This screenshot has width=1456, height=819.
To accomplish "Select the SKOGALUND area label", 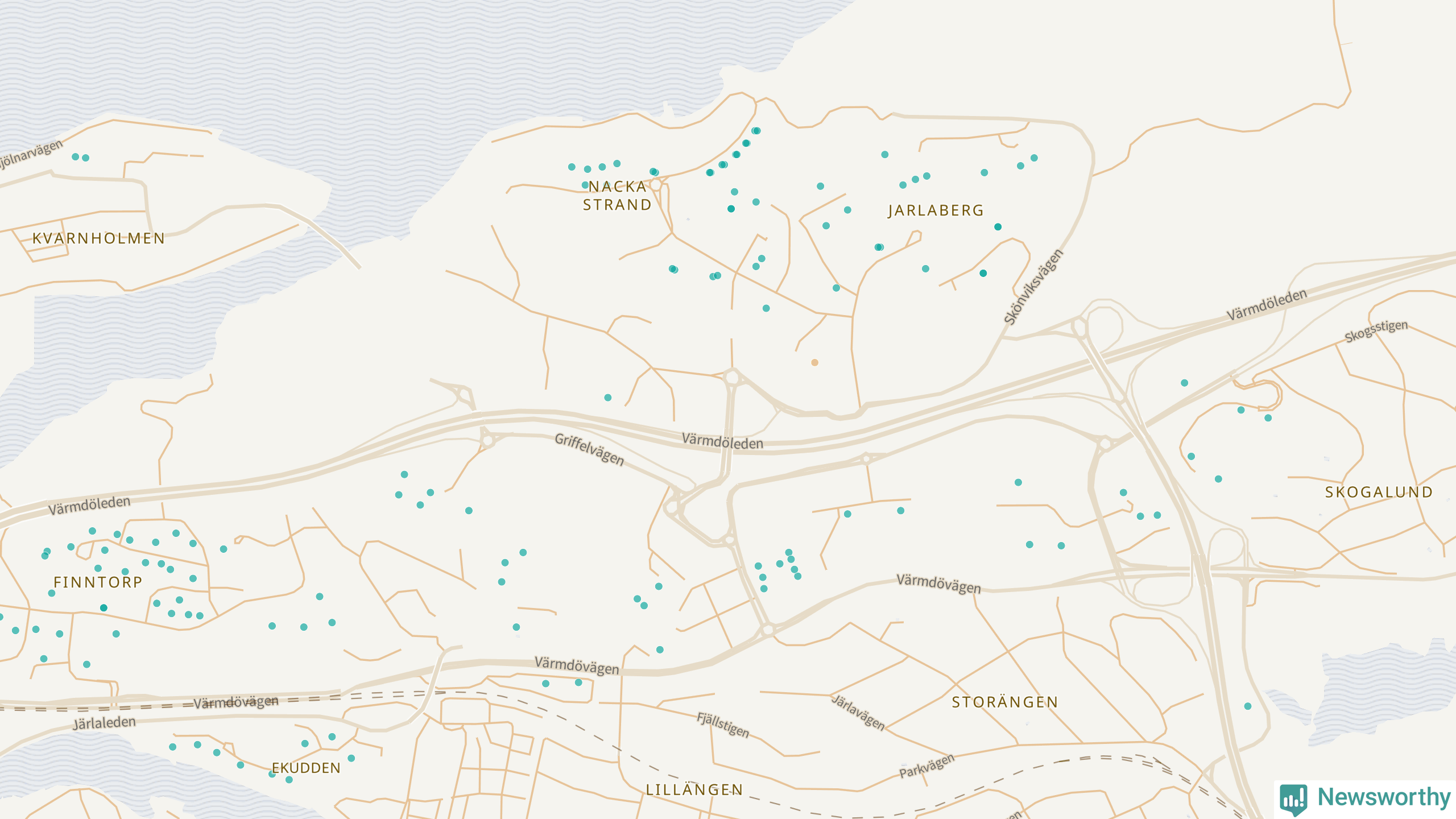I will pos(1379,492).
